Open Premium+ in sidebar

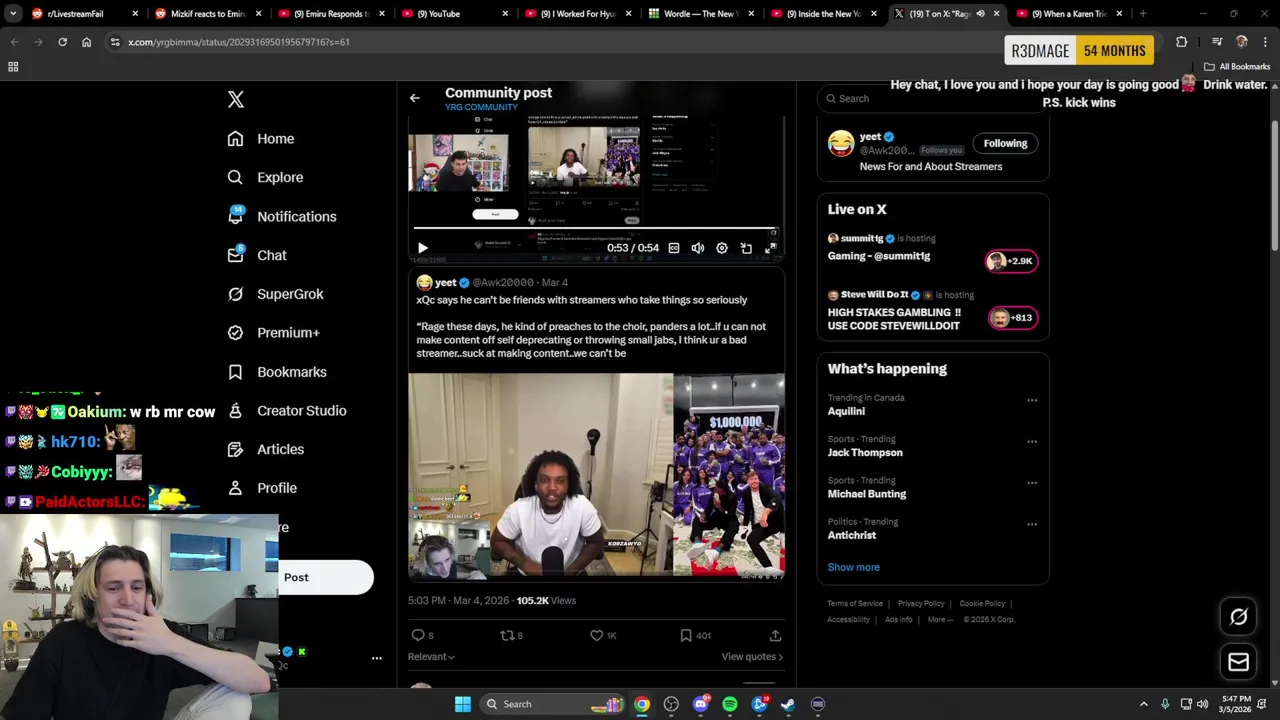click(x=273, y=333)
